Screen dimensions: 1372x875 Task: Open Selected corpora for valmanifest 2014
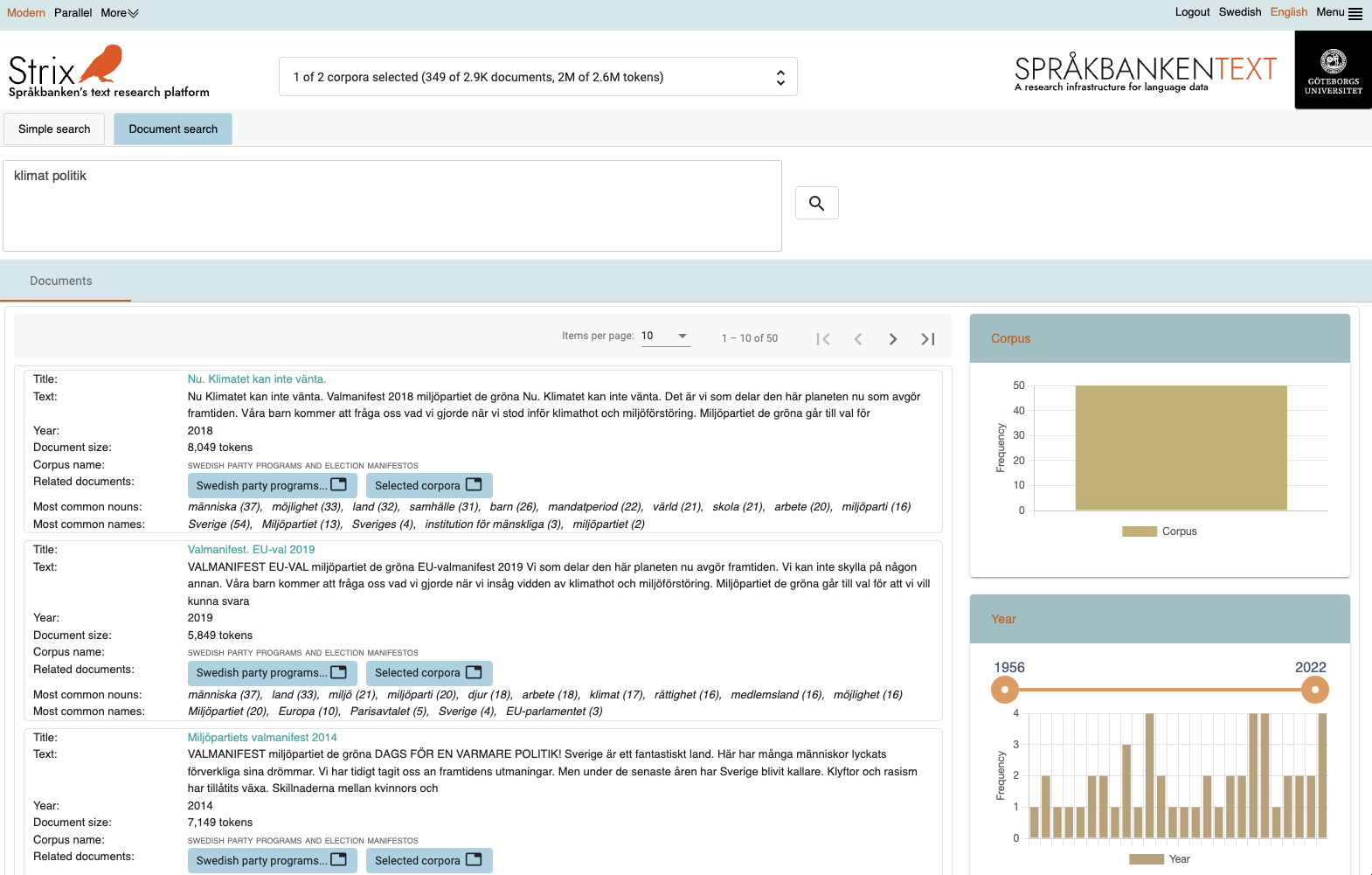429,860
